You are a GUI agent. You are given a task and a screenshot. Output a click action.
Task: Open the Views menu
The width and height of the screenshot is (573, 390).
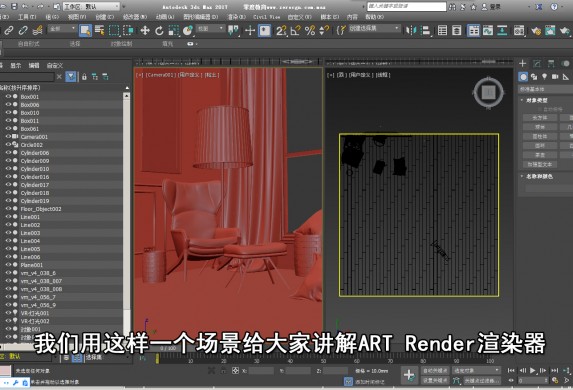coord(77,17)
